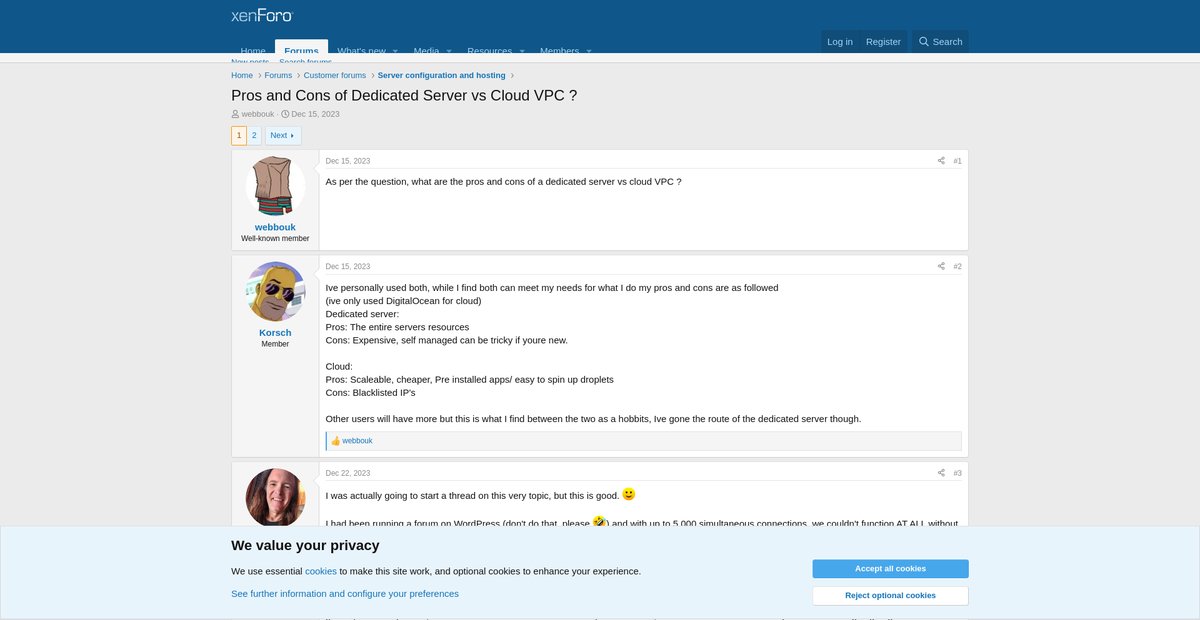Share post #1 via share icon
The image size is (1200, 620).
pyautogui.click(x=941, y=161)
